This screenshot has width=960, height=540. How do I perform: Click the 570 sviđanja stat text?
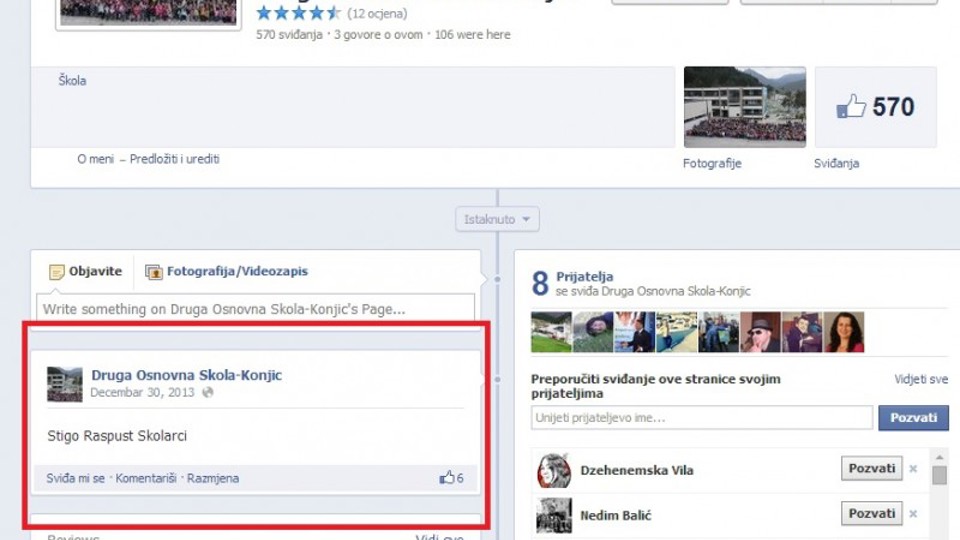pos(289,35)
